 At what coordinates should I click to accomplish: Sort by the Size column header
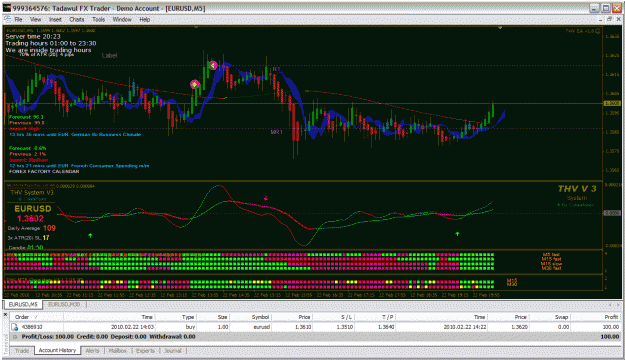213,317
